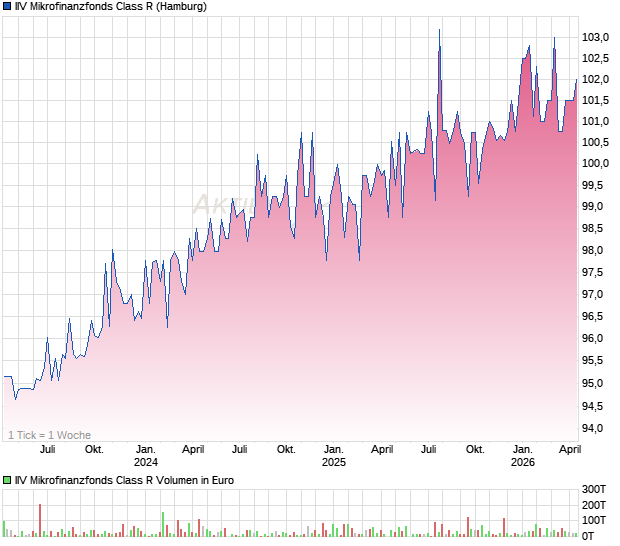Viewport: 620px width, 546px height.
Task: Click the '1 Tick = 1 Woche' label
Action: click(x=49, y=435)
